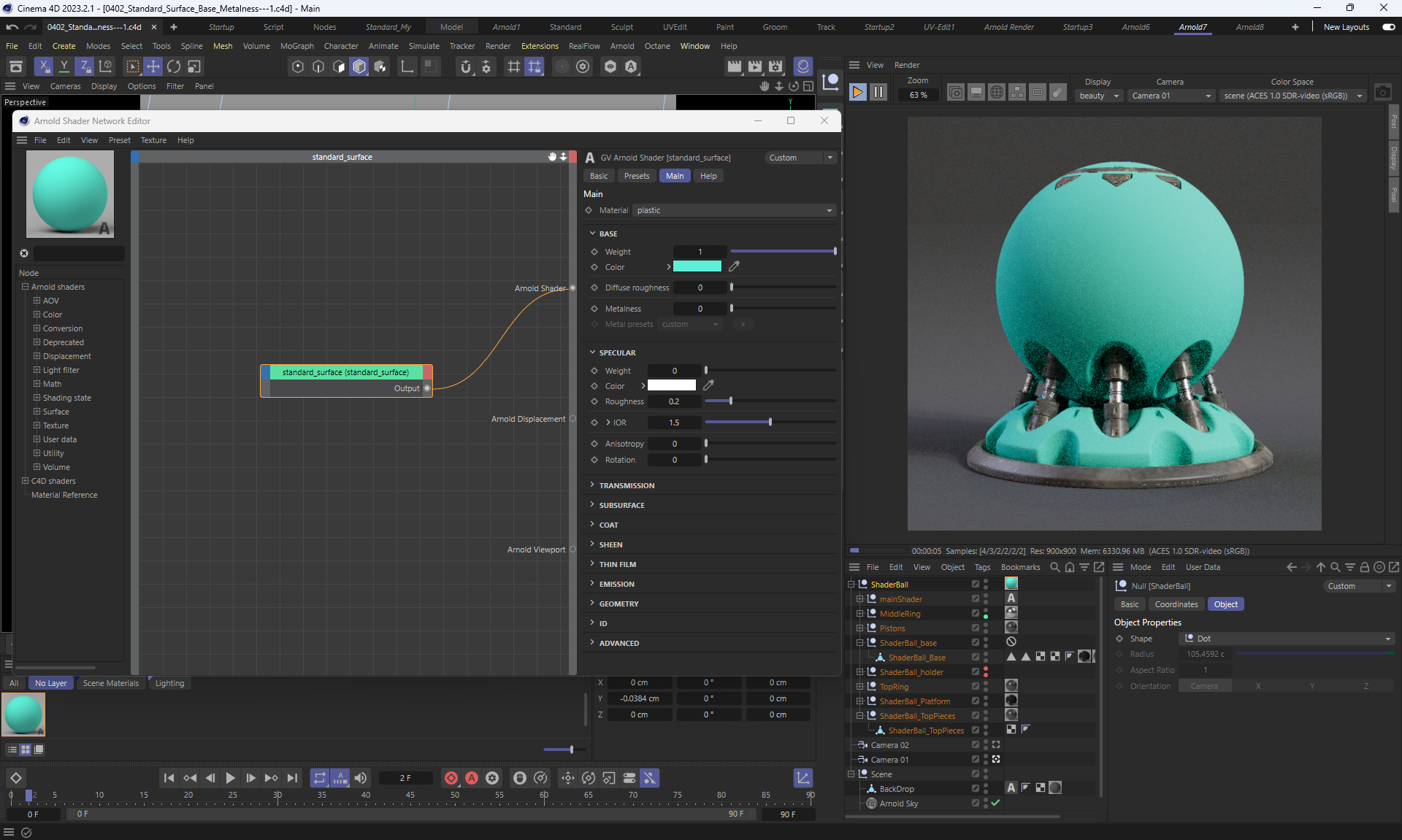Select the Move tool in toolbar
The width and height of the screenshot is (1402, 840).
pos(153,66)
